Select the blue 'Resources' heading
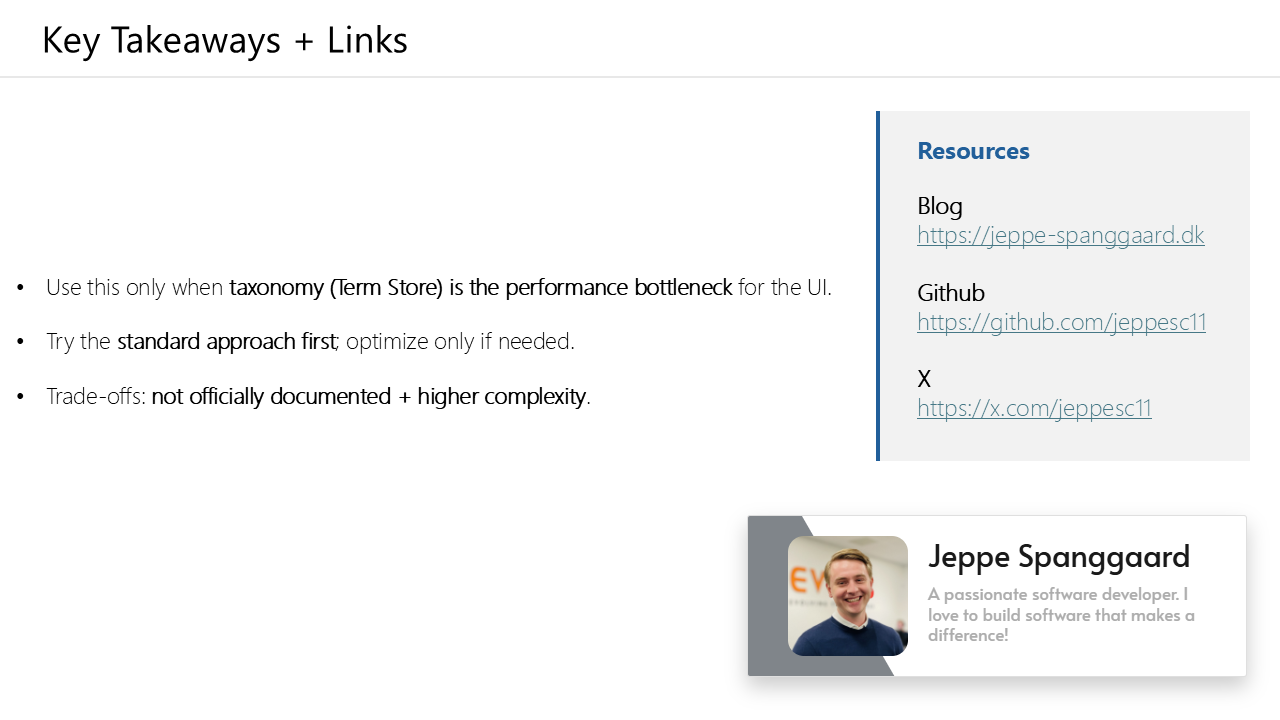The width and height of the screenshot is (1280, 720). pos(973,151)
